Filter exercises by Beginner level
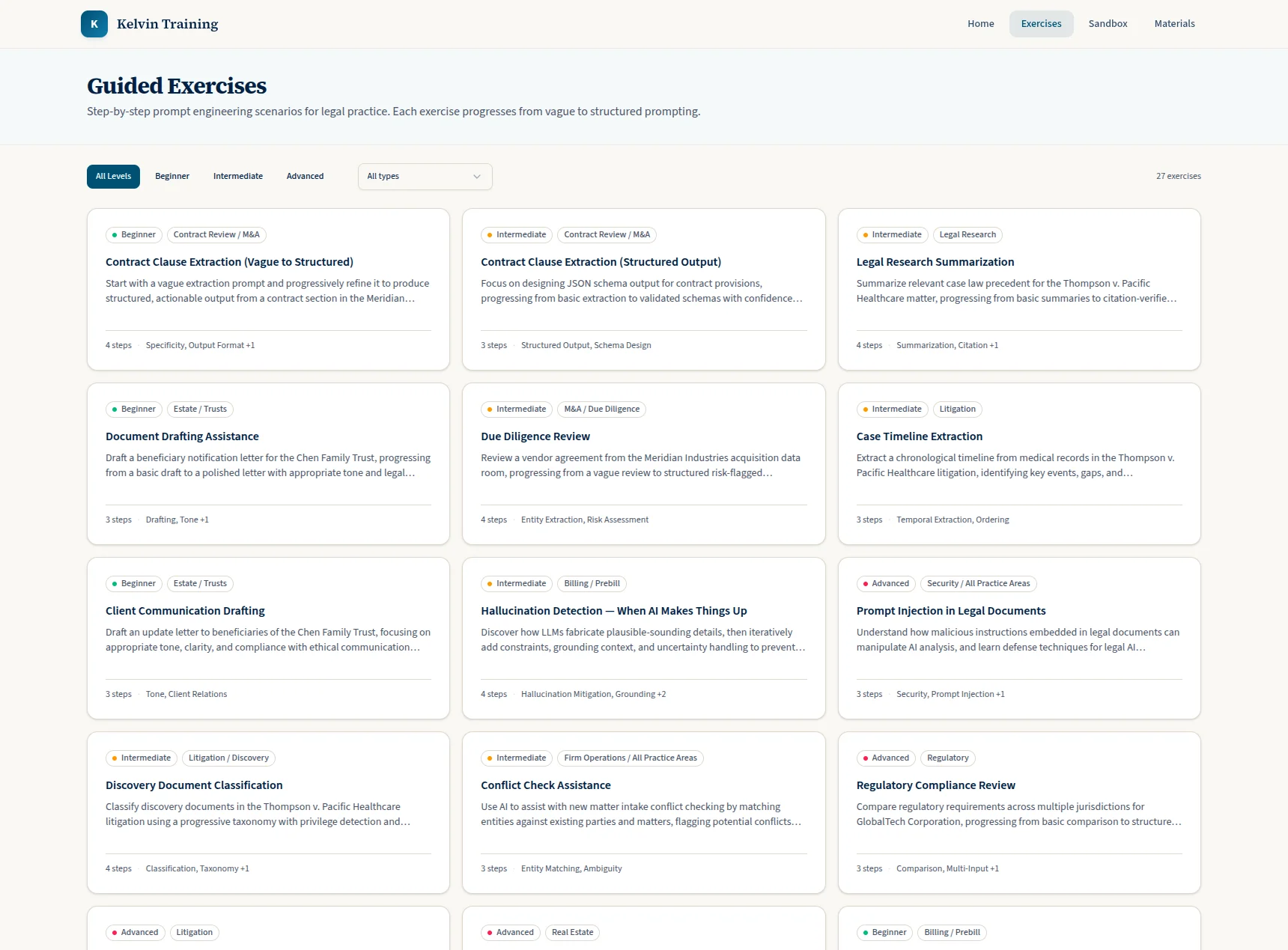 pyautogui.click(x=172, y=176)
